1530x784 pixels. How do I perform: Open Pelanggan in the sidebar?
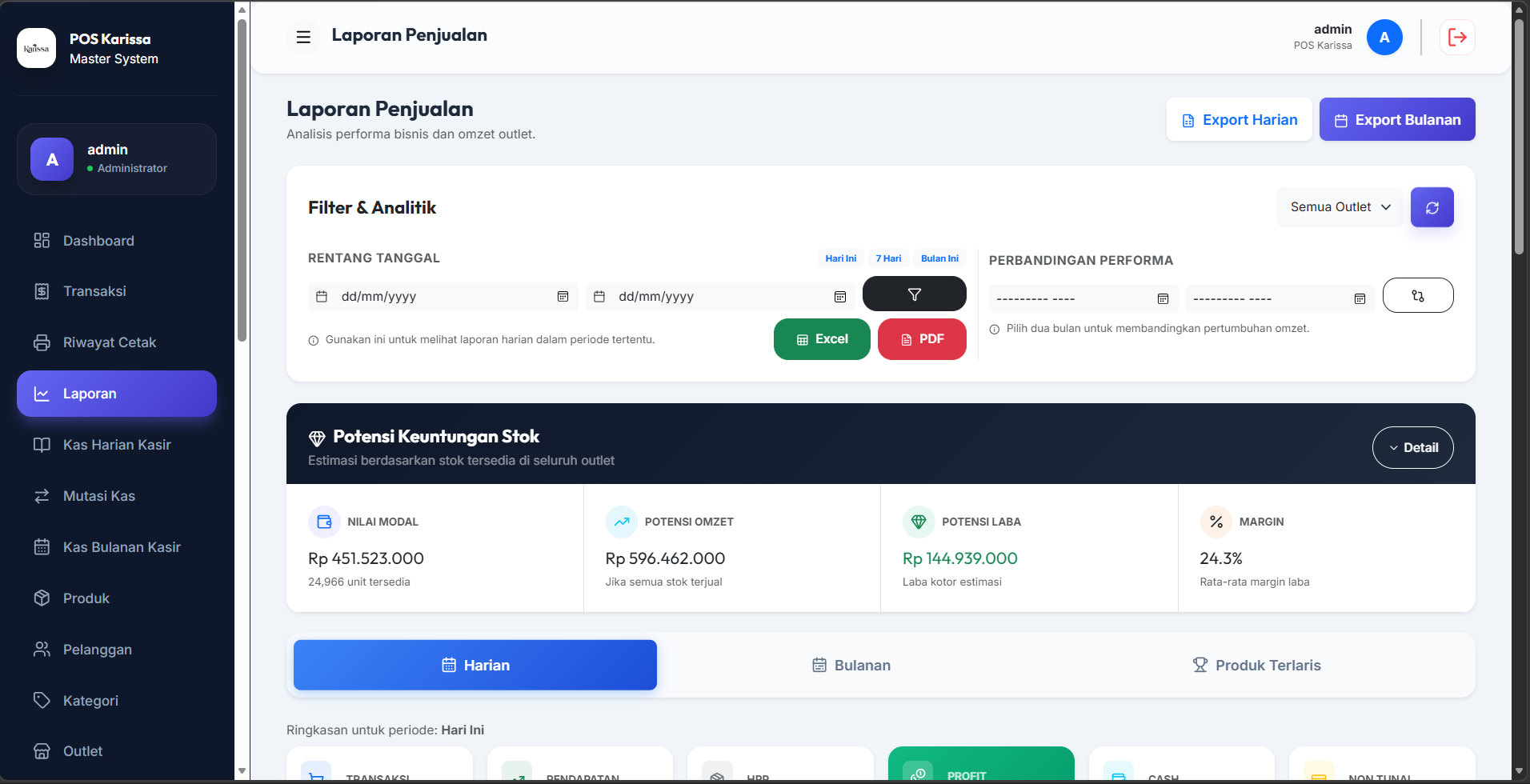(x=117, y=650)
